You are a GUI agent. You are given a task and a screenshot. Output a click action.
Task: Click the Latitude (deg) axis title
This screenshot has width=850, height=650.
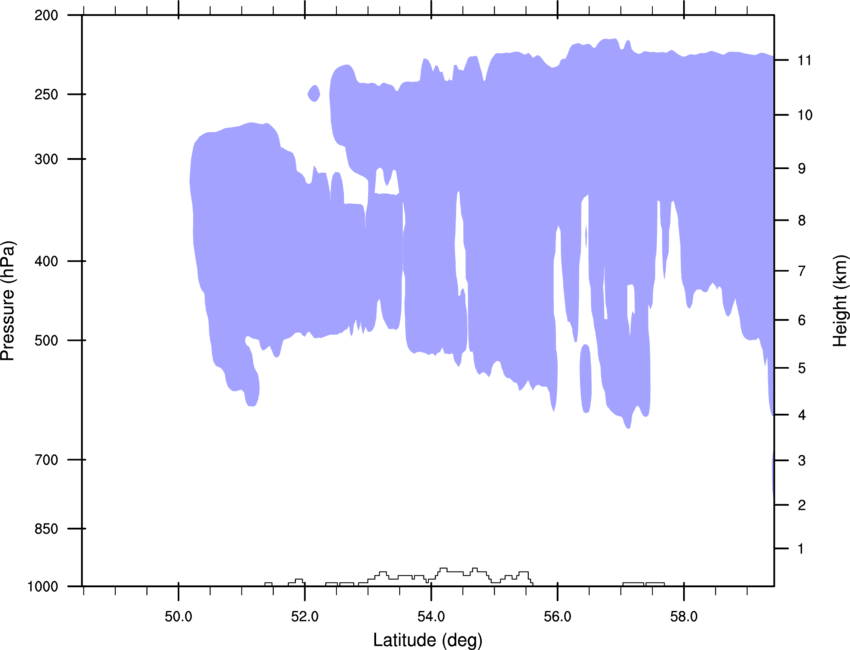[x=427, y=640]
